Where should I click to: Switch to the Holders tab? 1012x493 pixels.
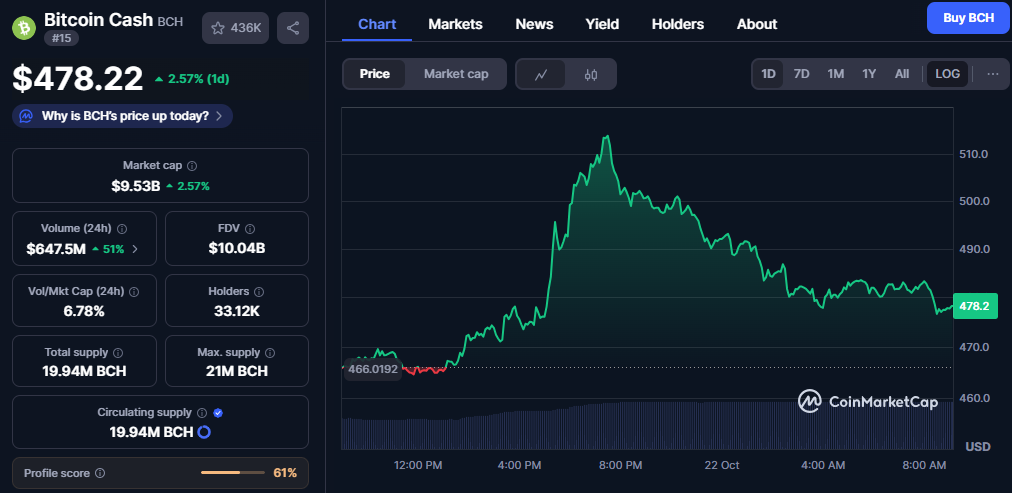(x=677, y=24)
